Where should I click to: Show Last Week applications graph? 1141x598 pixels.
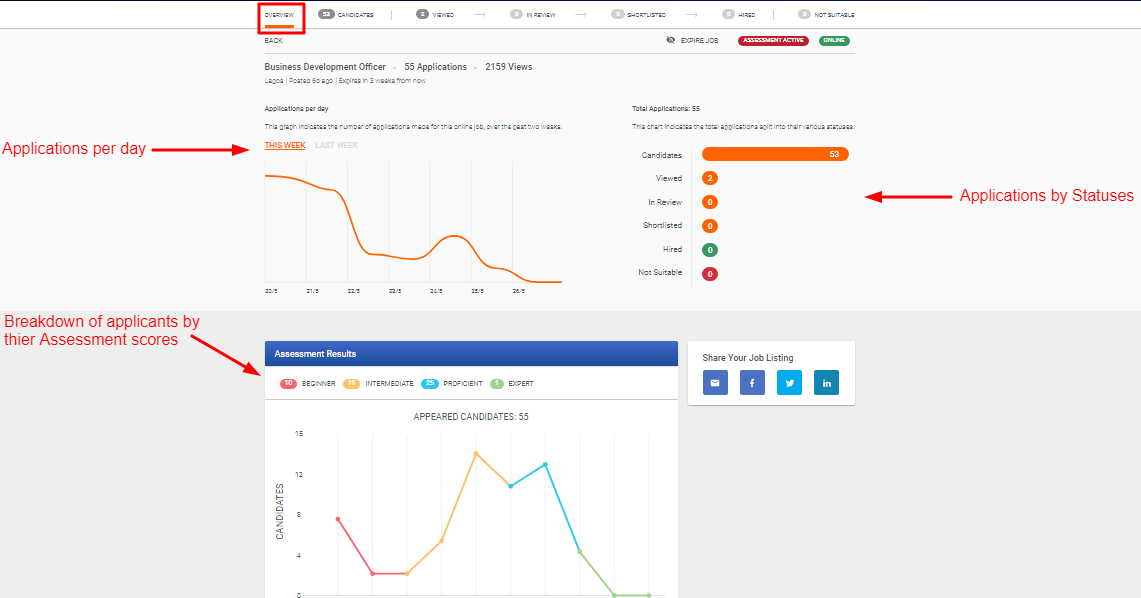336,145
